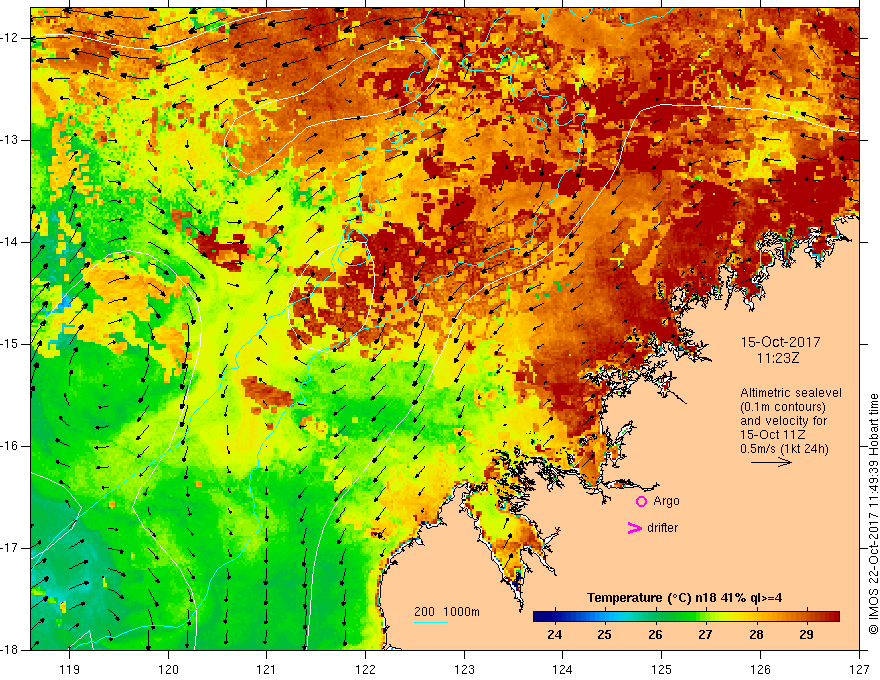Click the longitude axis label 126
This screenshot has height=680, width=880.
[760, 669]
